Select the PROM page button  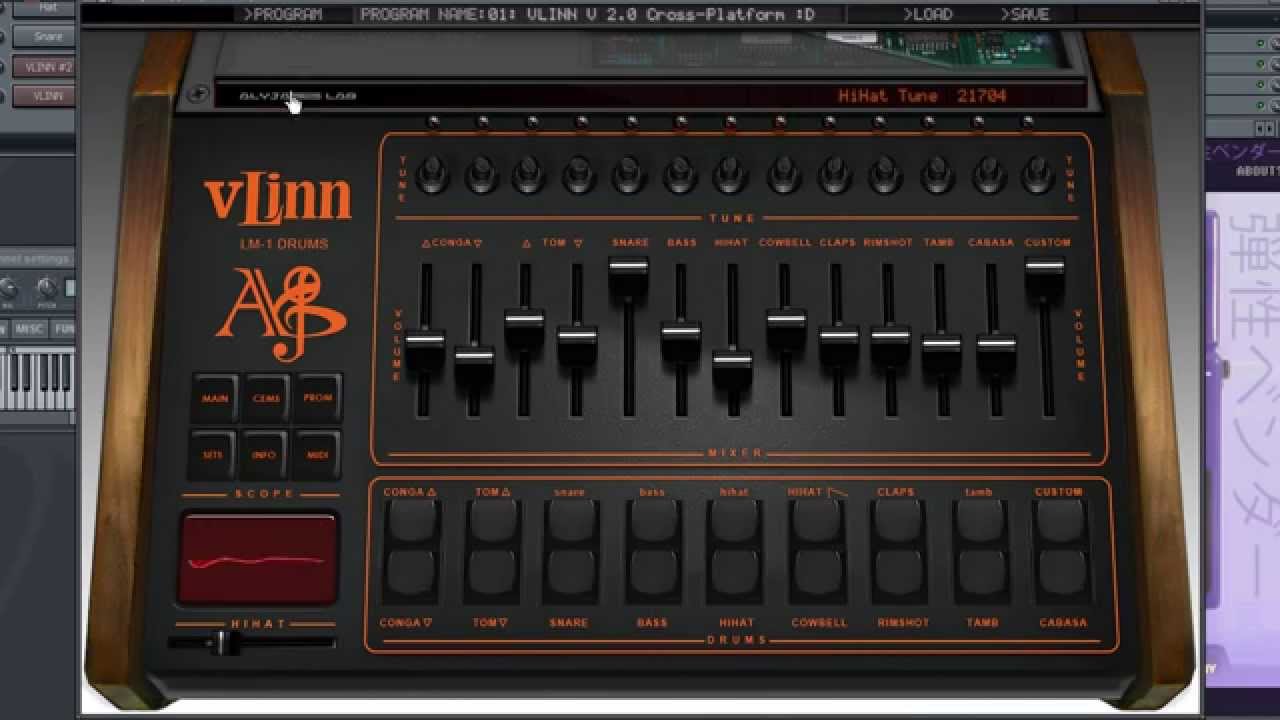pyautogui.click(x=318, y=398)
